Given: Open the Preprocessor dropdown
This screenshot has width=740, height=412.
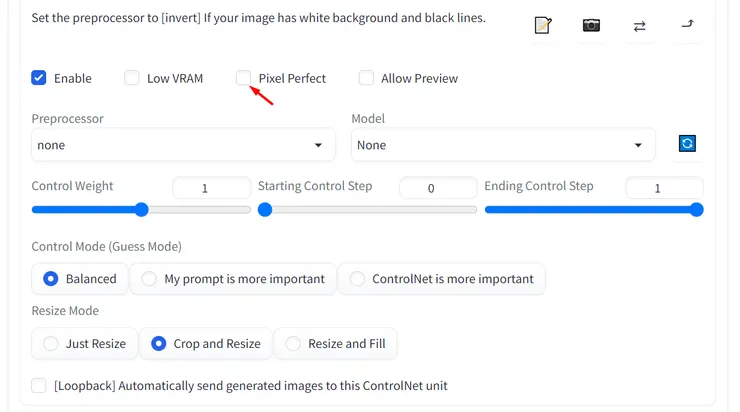Looking at the screenshot, I should coord(183,145).
